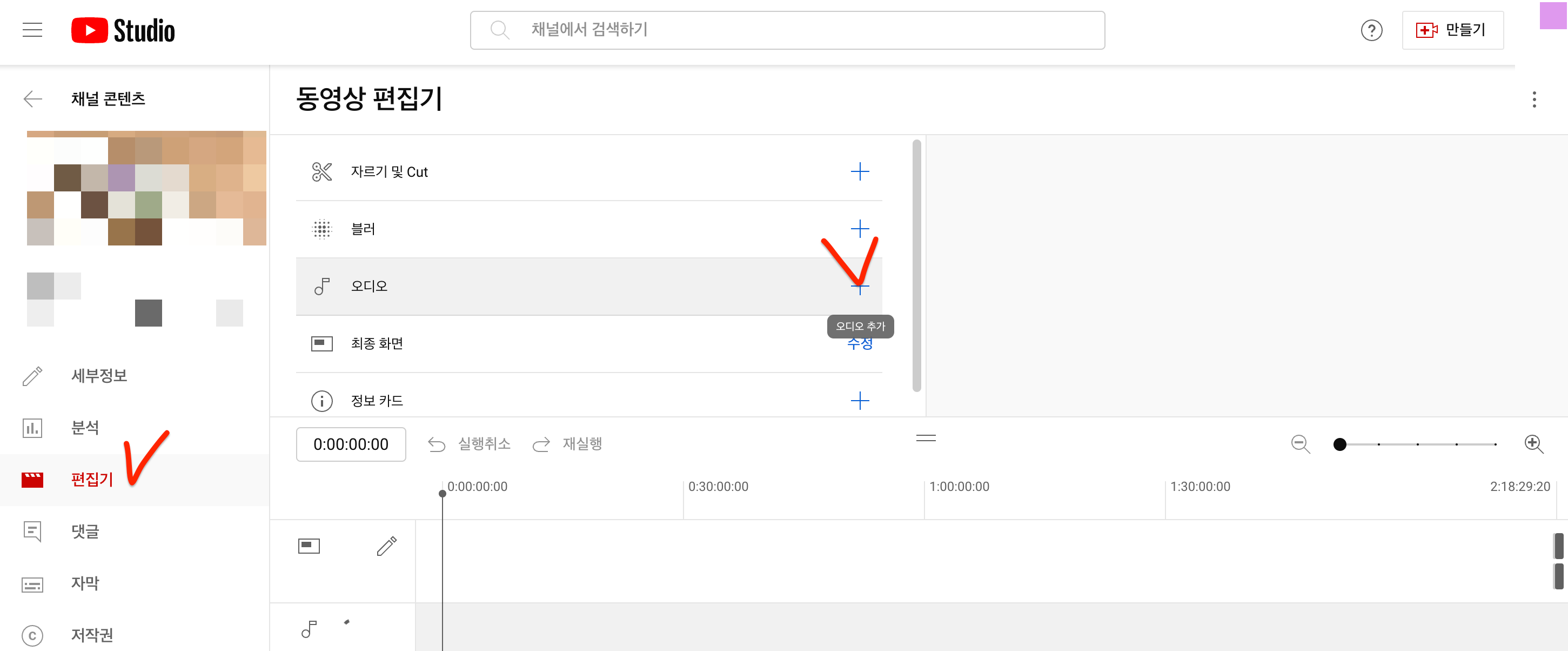Click pencil icon on end screen track

click(386, 546)
